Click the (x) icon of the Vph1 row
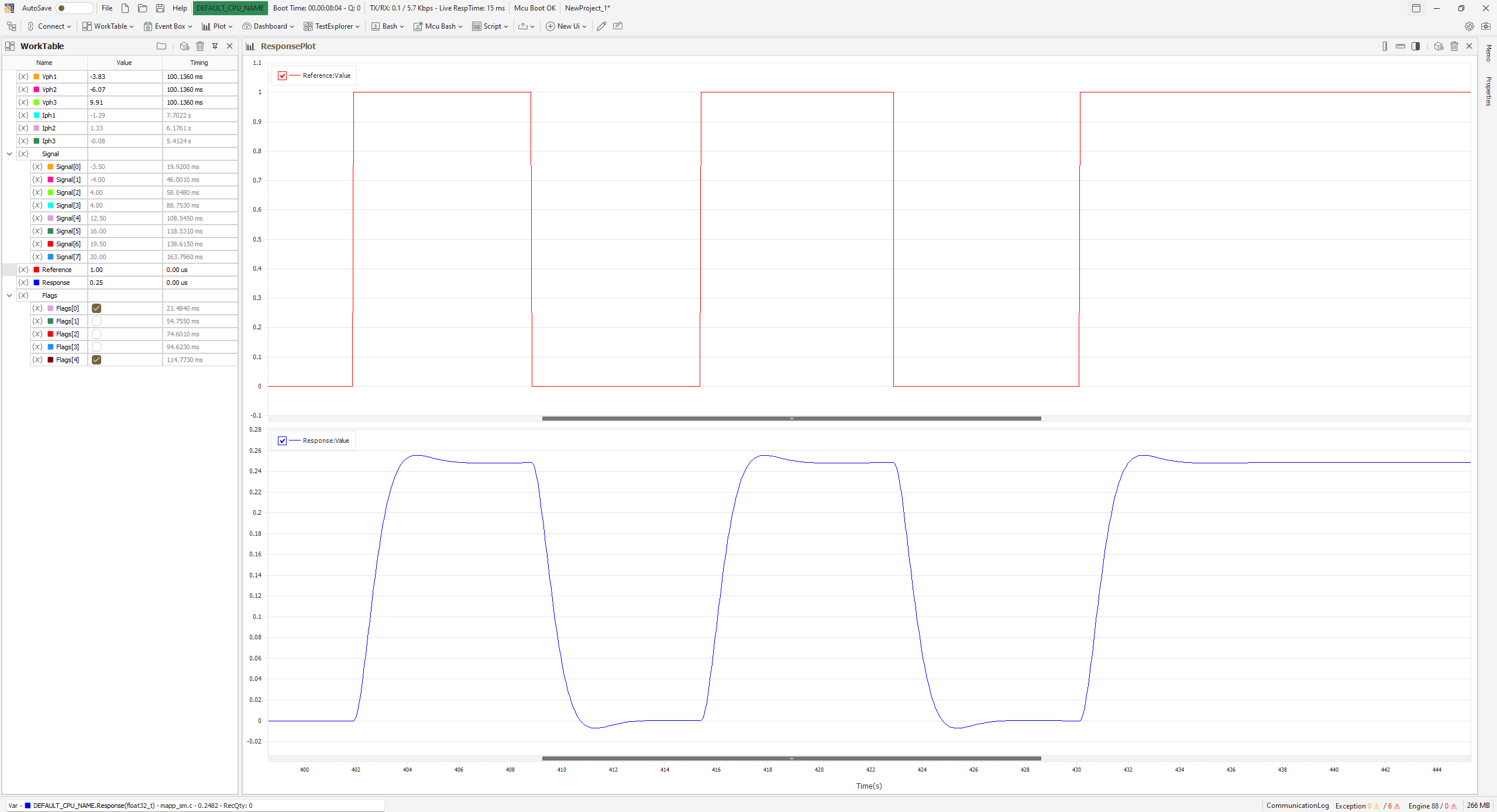The image size is (1497, 812). [23, 77]
